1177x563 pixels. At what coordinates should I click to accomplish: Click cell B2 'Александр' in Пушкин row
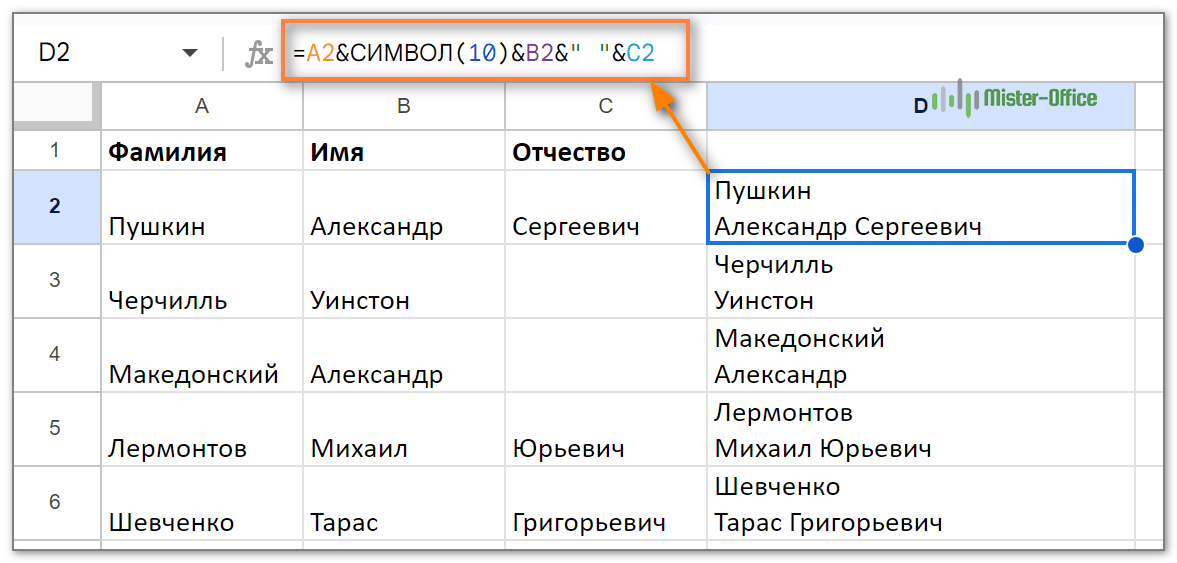pyautogui.click(x=404, y=208)
